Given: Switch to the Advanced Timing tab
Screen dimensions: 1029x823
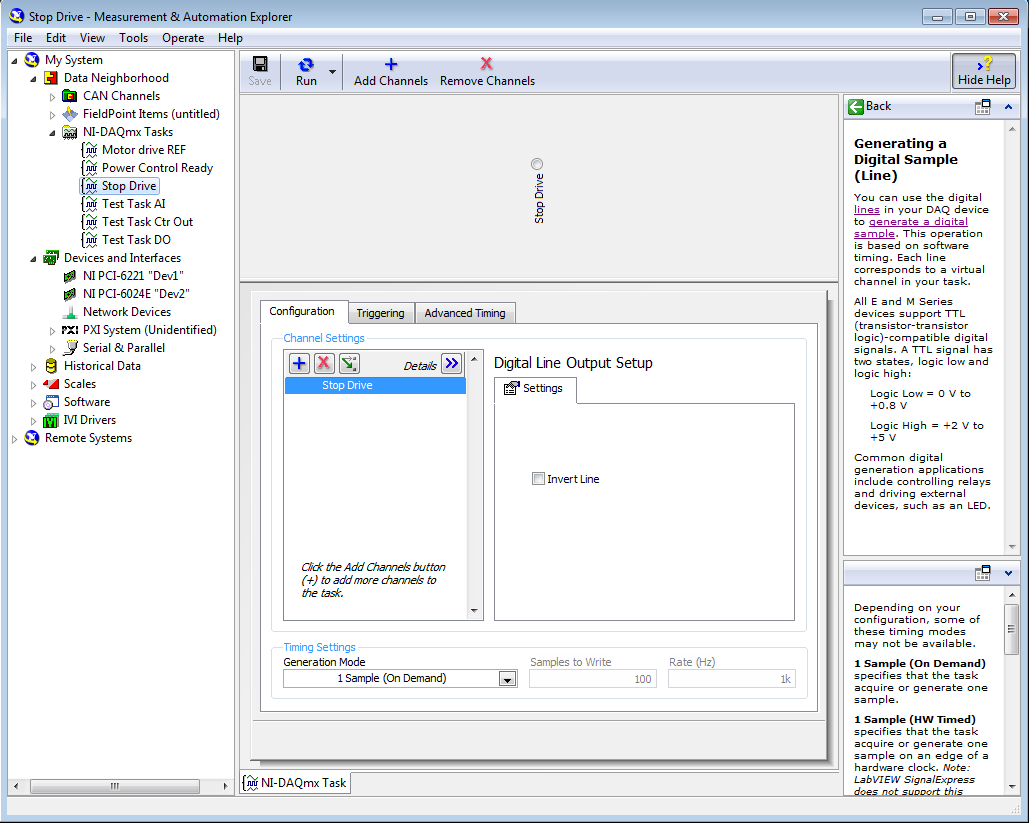Looking at the screenshot, I should (465, 313).
